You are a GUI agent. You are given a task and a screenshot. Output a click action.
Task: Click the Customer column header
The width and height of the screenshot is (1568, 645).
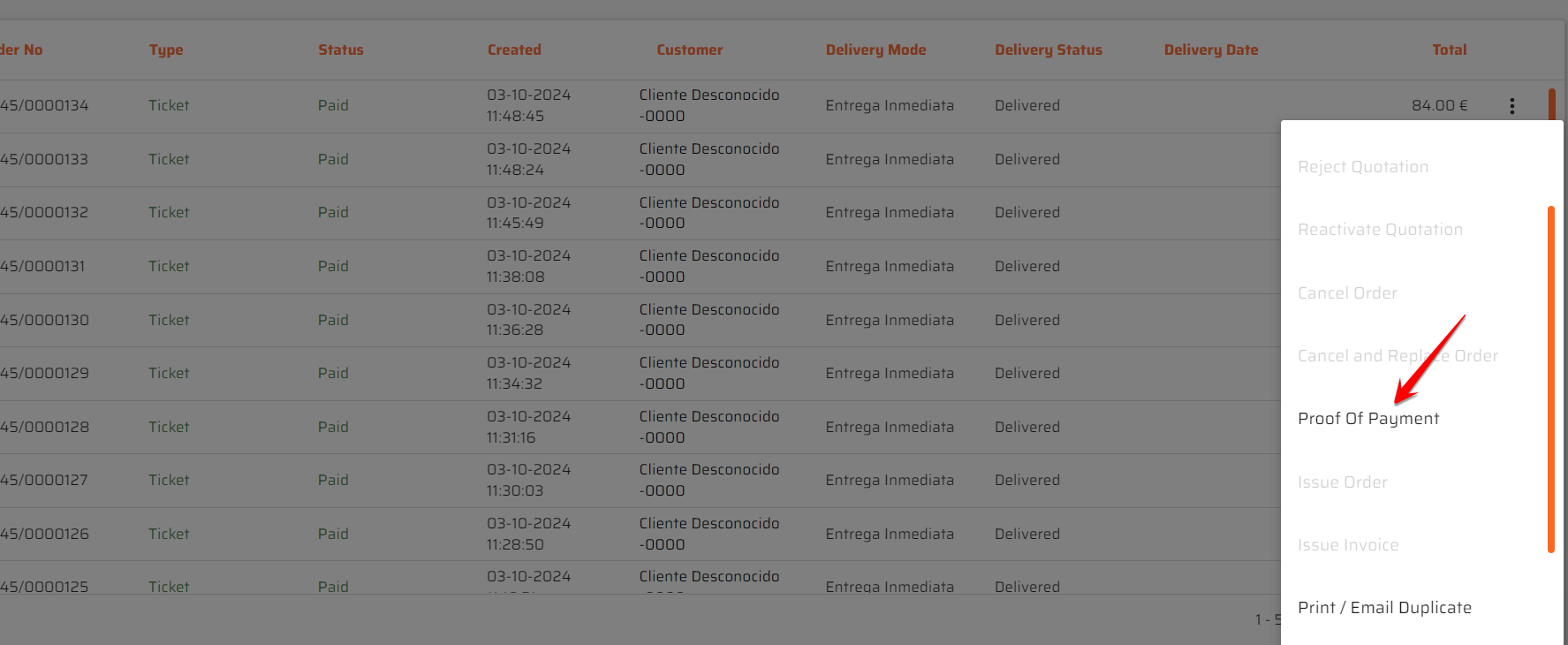(x=689, y=50)
